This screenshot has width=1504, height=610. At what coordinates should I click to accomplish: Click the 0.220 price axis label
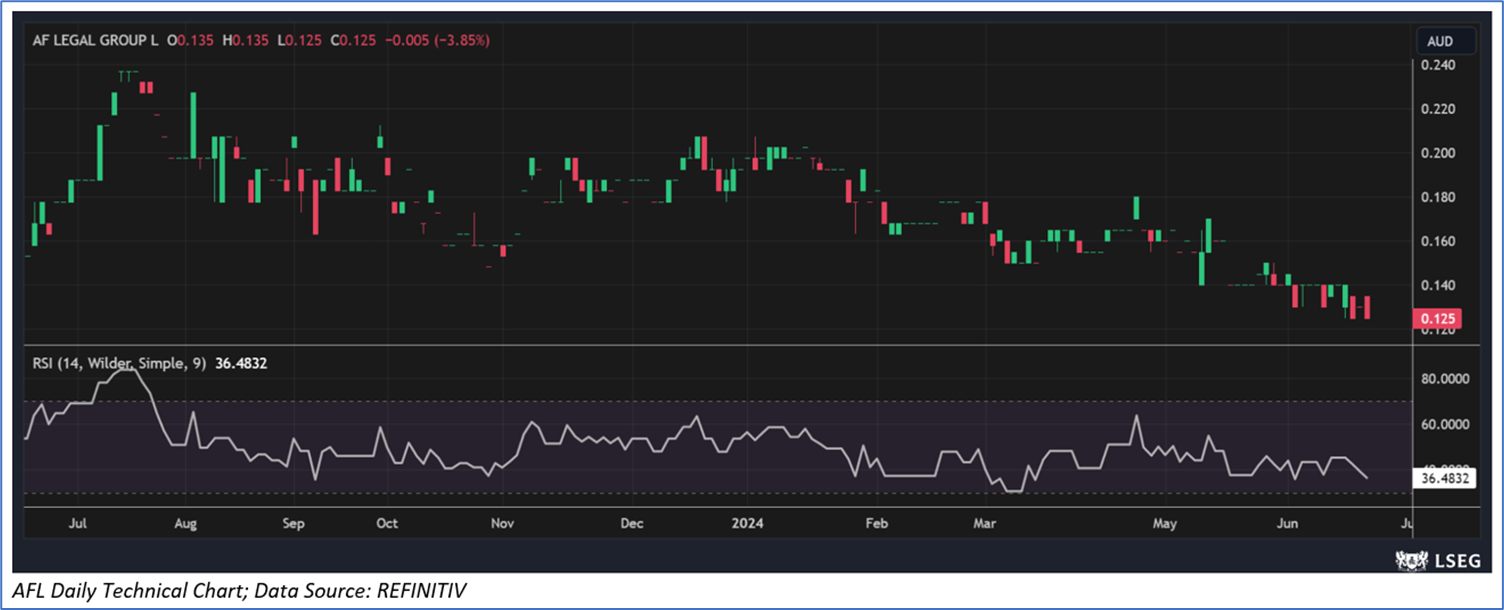(1437, 109)
